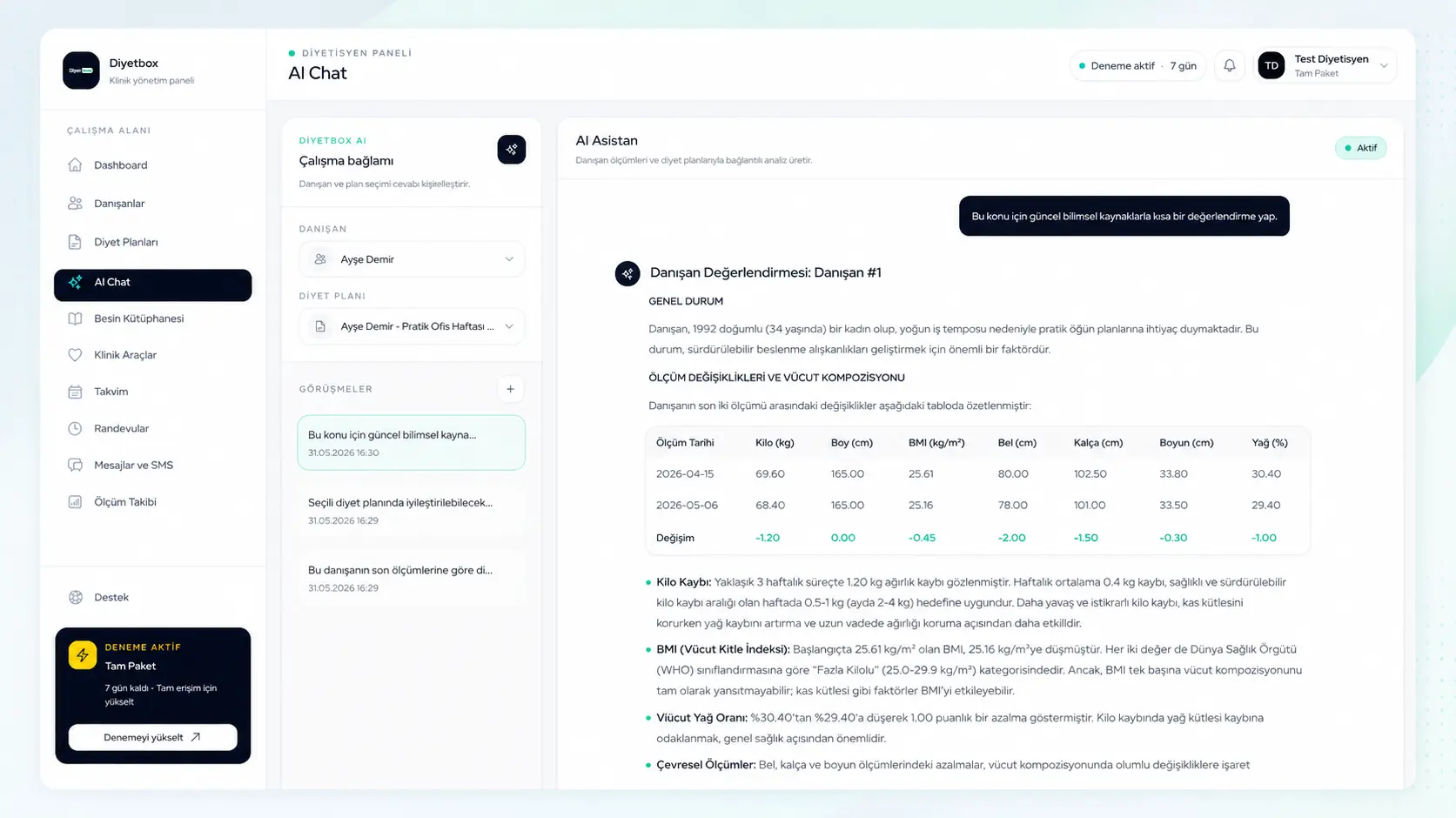Expand account menu chevron
The image size is (1456, 818).
click(1384, 66)
